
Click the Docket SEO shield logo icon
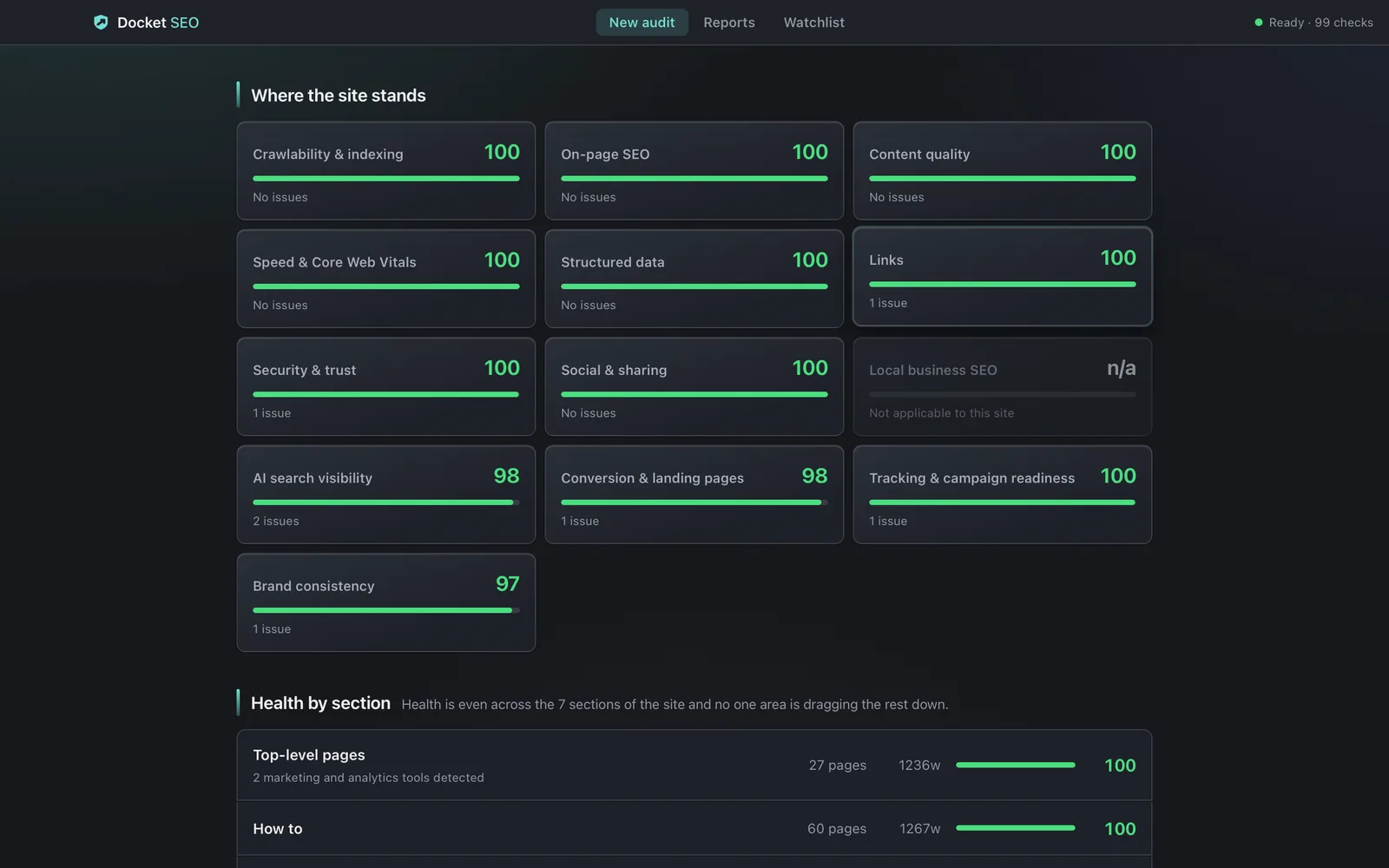pos(101,23)
